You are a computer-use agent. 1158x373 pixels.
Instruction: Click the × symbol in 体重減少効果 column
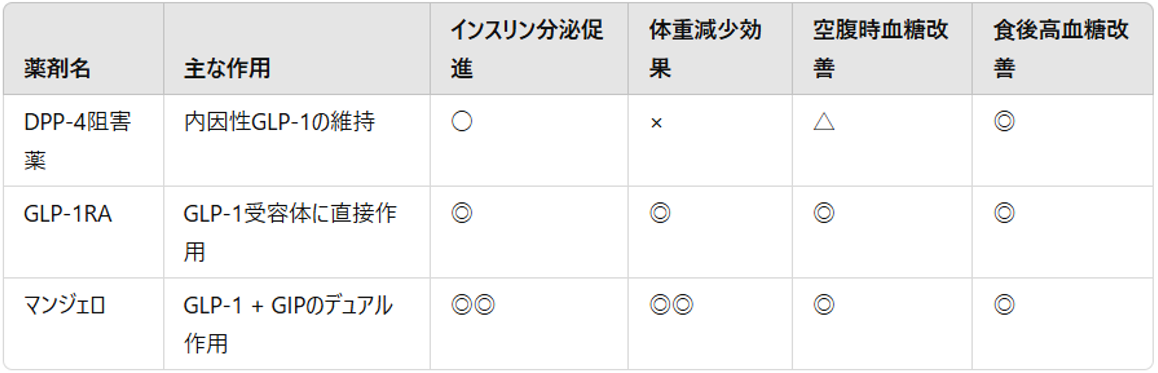655,123
